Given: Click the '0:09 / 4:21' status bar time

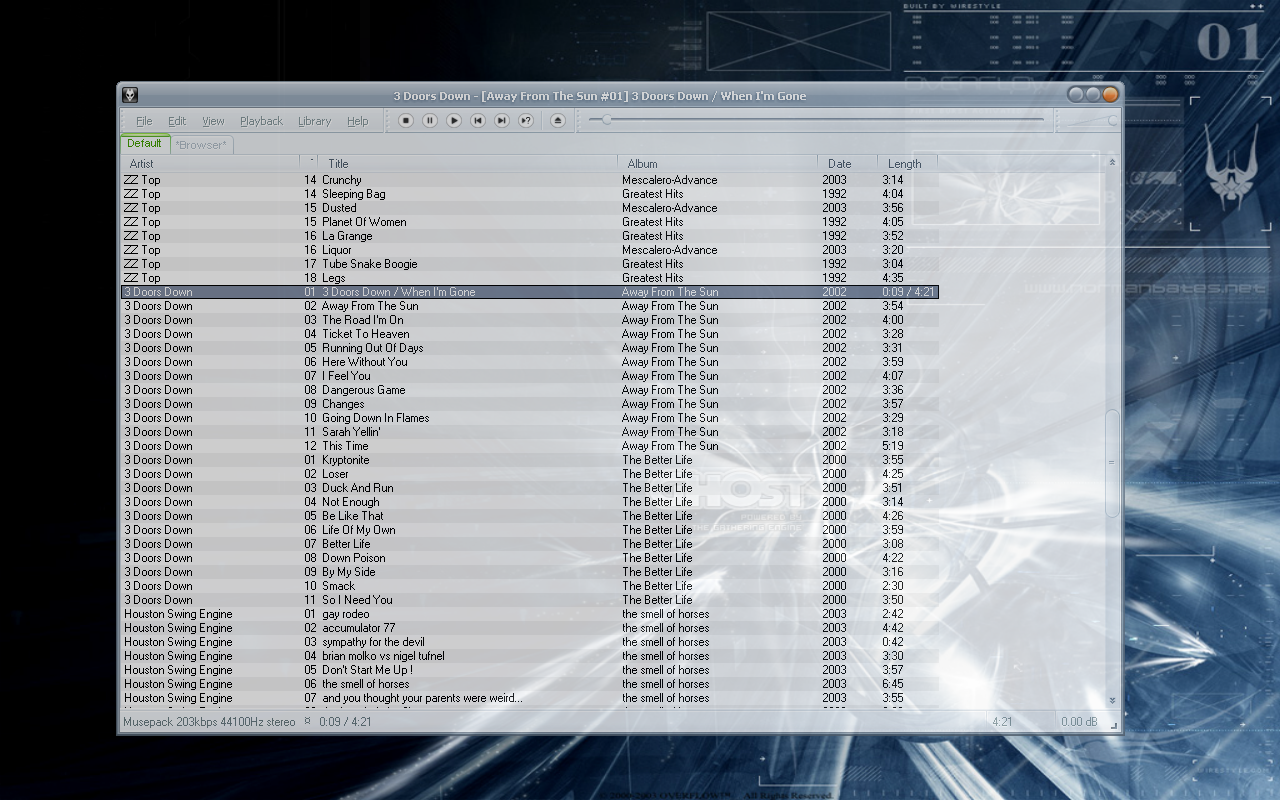Looking at the screenshot, I should pyautogui.click(x=345, y=721).
